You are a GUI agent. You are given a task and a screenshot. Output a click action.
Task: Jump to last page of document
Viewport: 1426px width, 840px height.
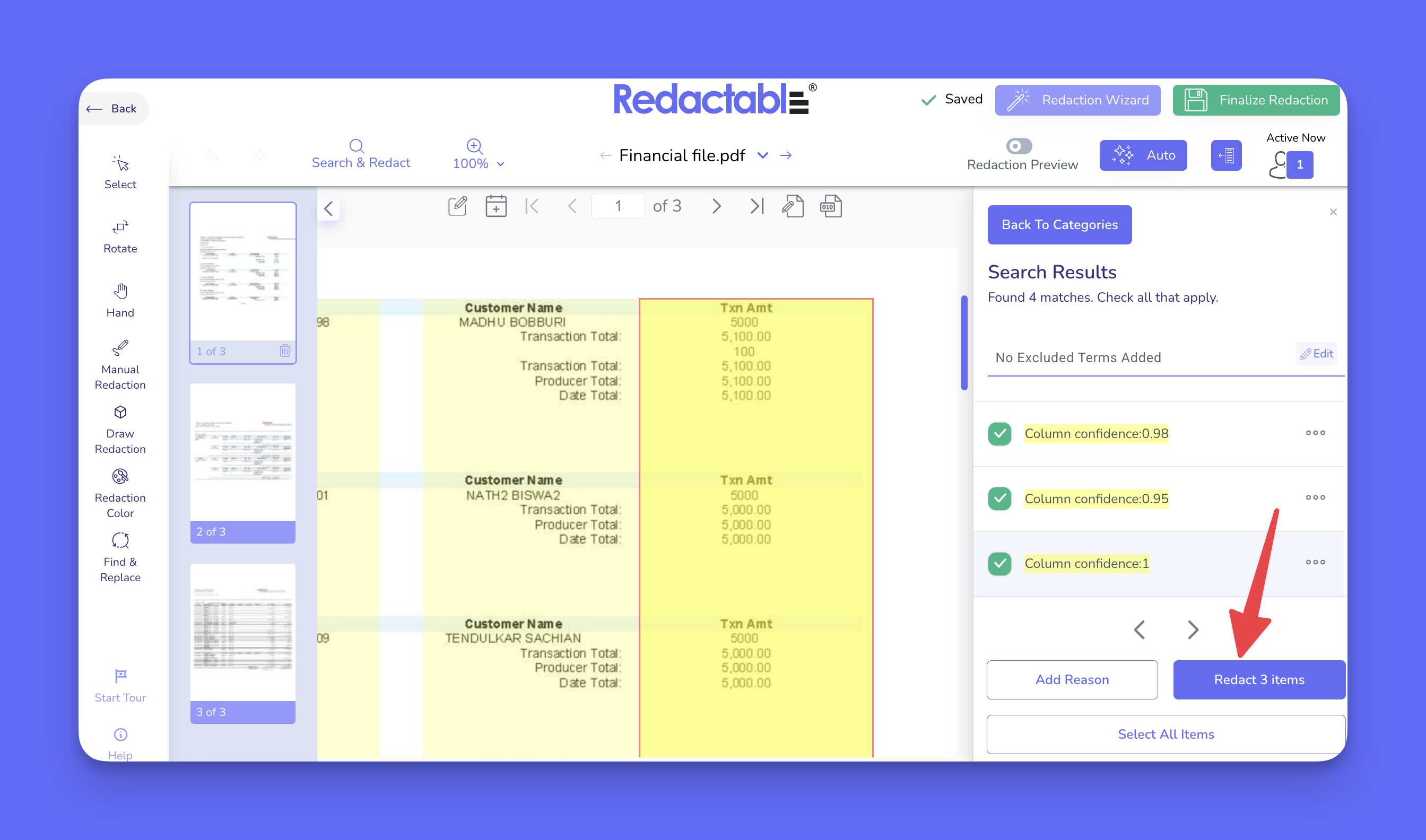tap(757, 206)
